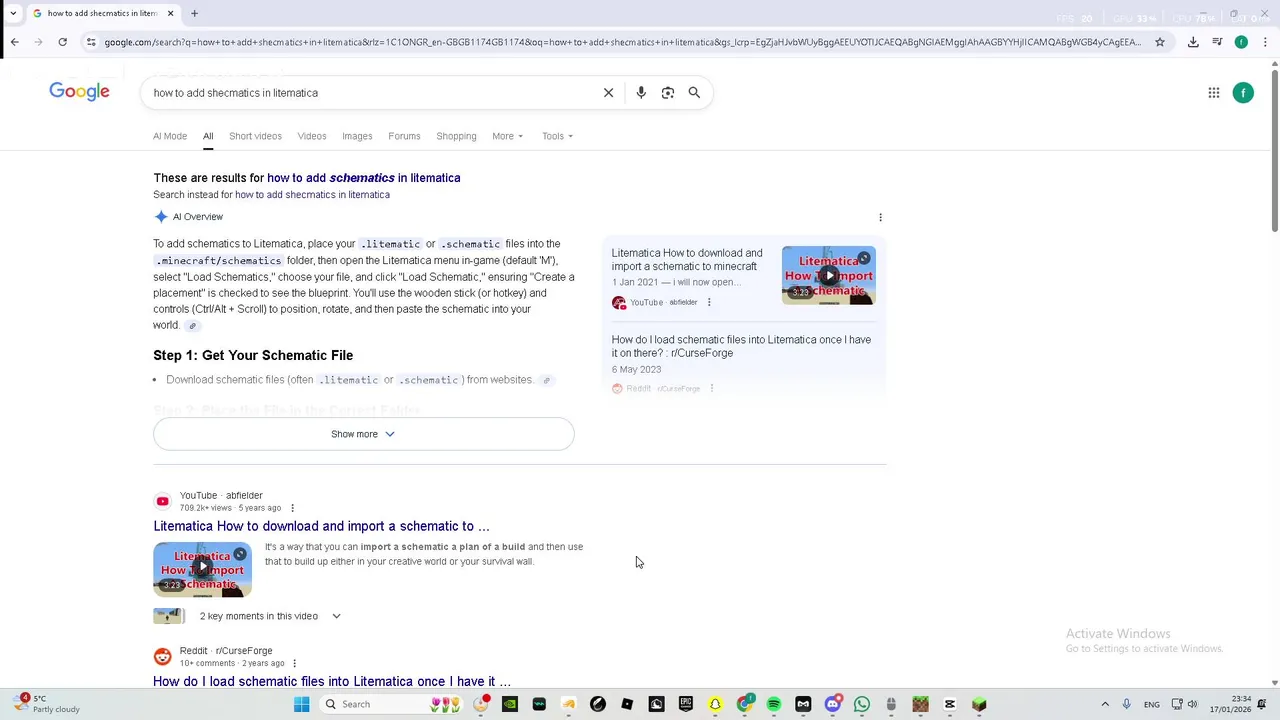1280x720 pixels.
Task: Start voice search with microphone icon
Action: point(641,93)
